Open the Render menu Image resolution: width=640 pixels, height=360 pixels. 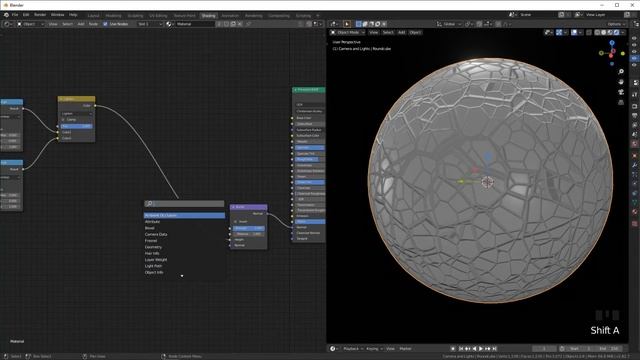pyautogui.click(x=40, y=15)
